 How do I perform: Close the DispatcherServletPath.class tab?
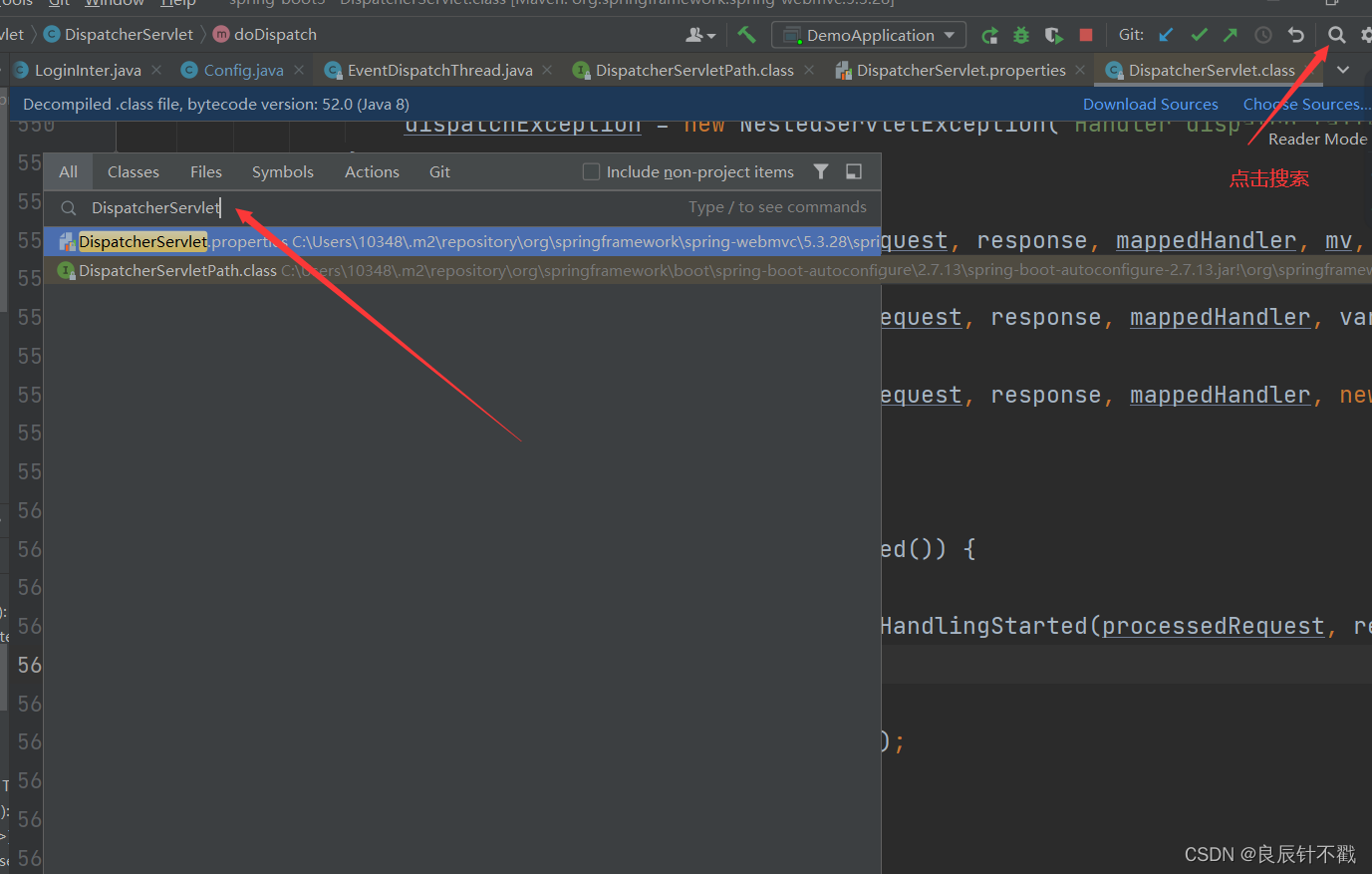pos(809,71)
